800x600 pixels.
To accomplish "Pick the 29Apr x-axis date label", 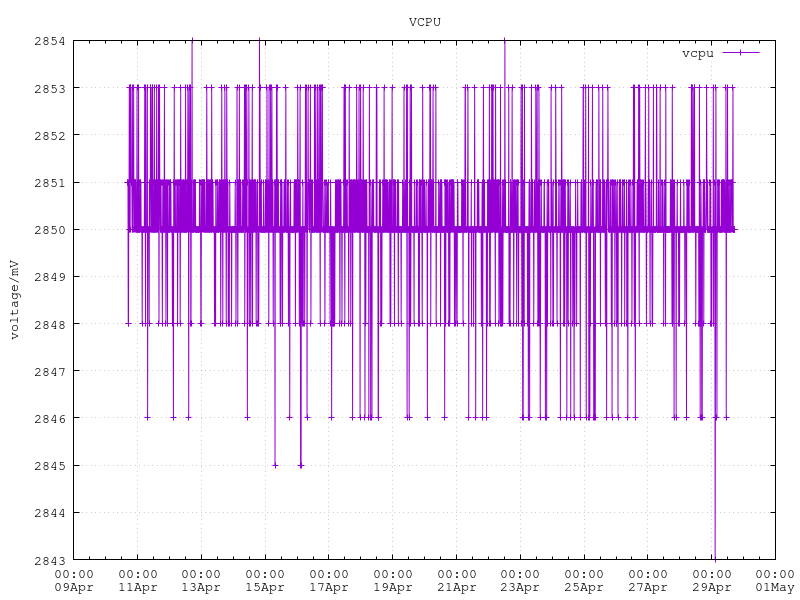I will 711,588.
